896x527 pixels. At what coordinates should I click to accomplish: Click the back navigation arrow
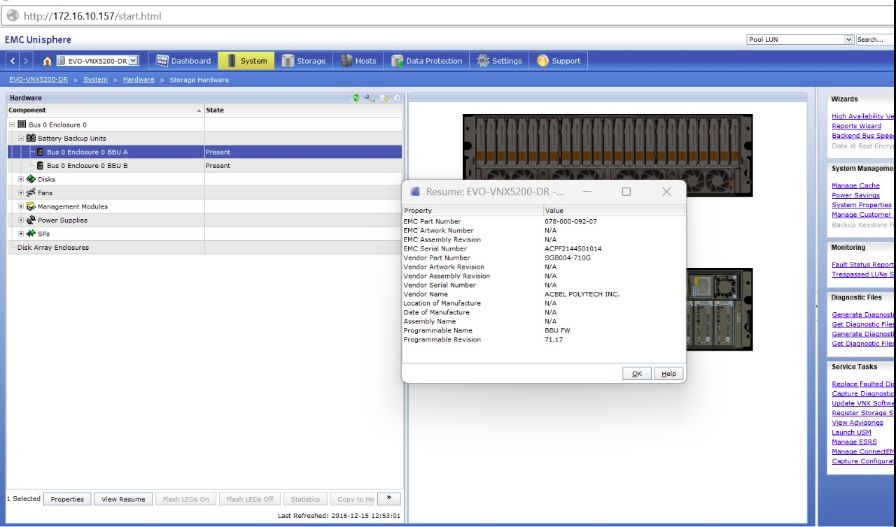[13, 61]
